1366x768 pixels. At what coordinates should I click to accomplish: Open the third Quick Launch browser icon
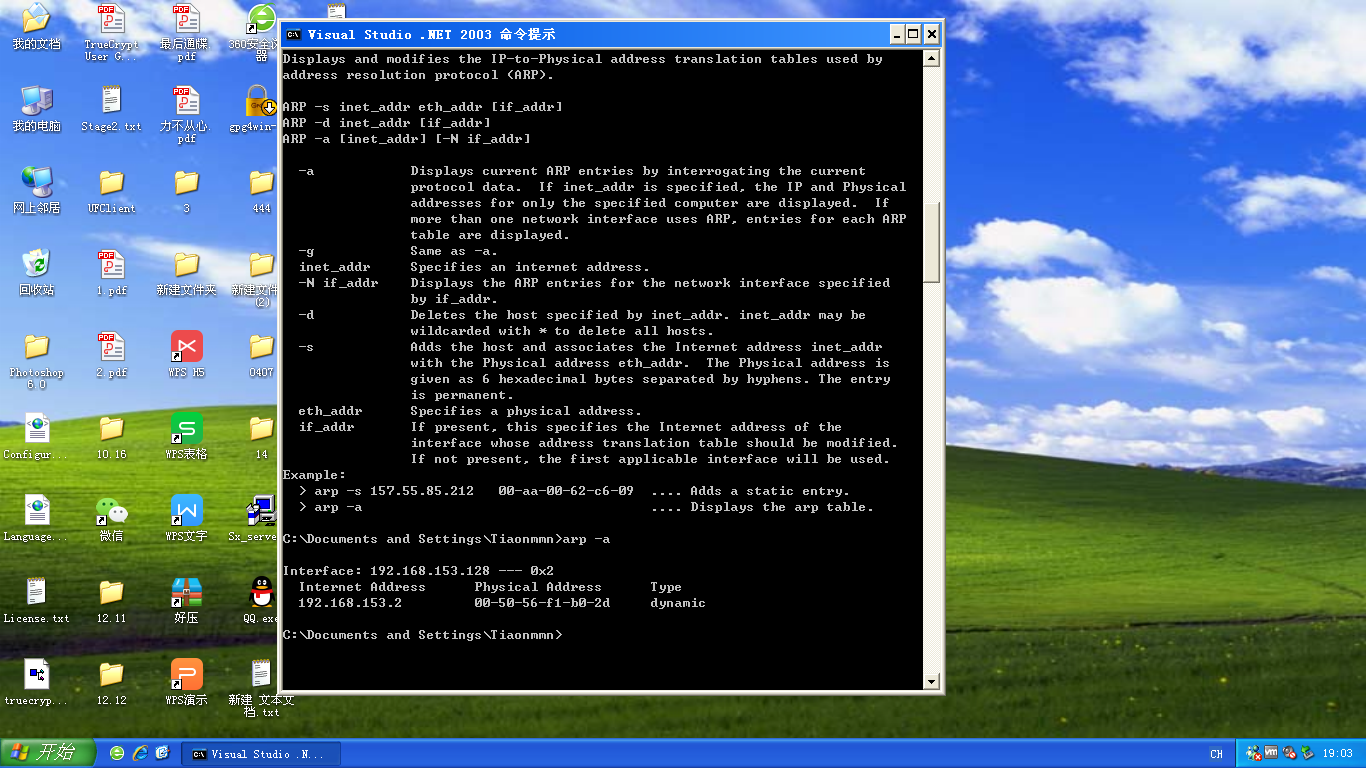(163, 753)
